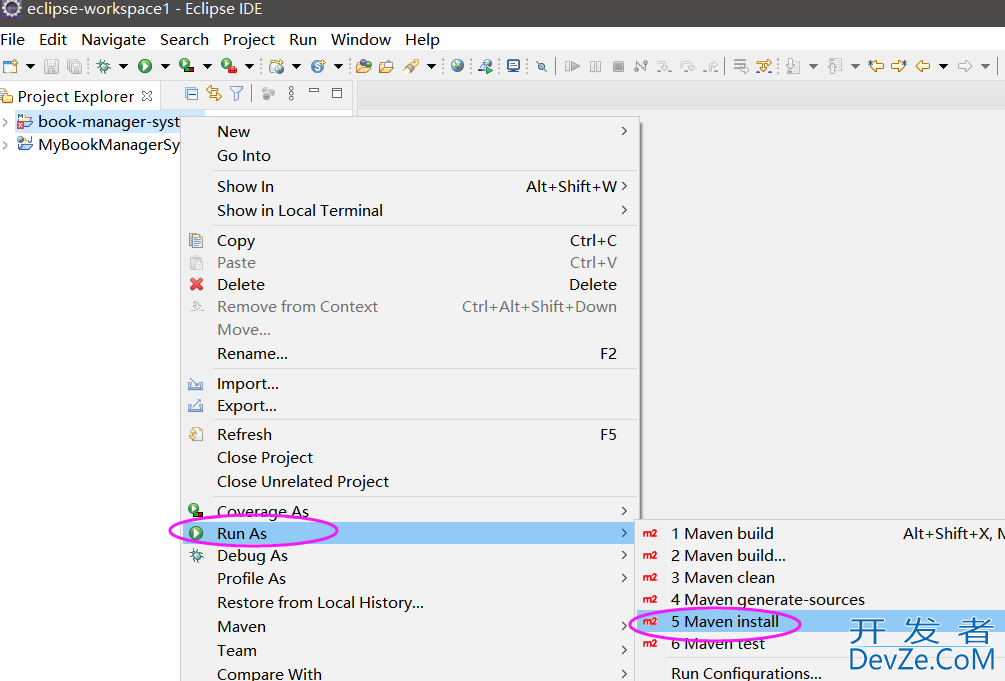Screen dimensions: 1005x681
Task: Click the Last Edit Location arrow
Action: (876, 65)
